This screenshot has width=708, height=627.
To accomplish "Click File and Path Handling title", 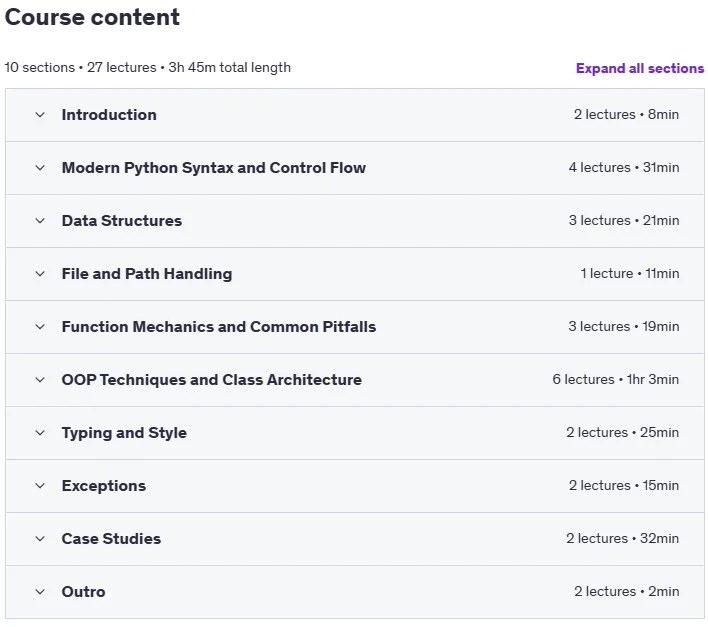I will [x=147, y=274].
